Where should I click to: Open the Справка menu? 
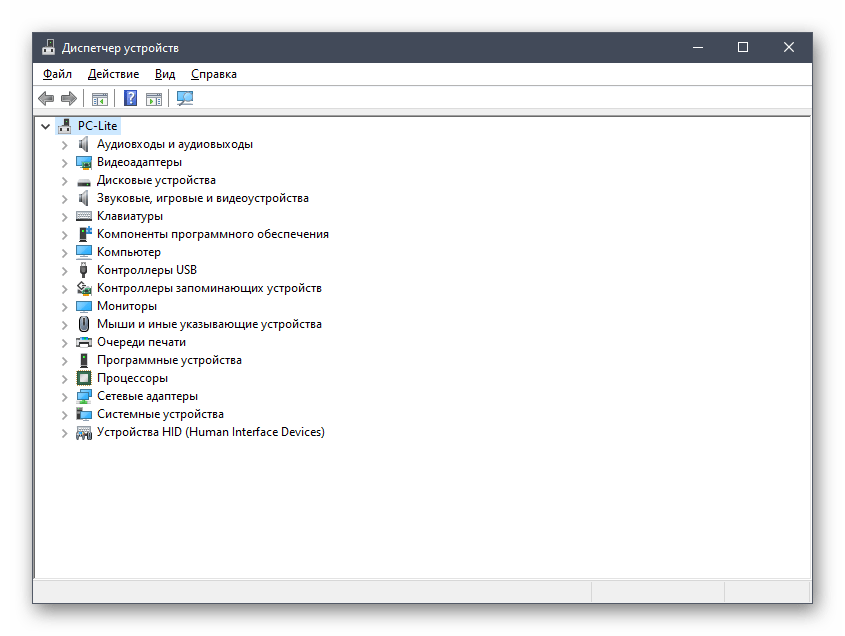[213, 74]
